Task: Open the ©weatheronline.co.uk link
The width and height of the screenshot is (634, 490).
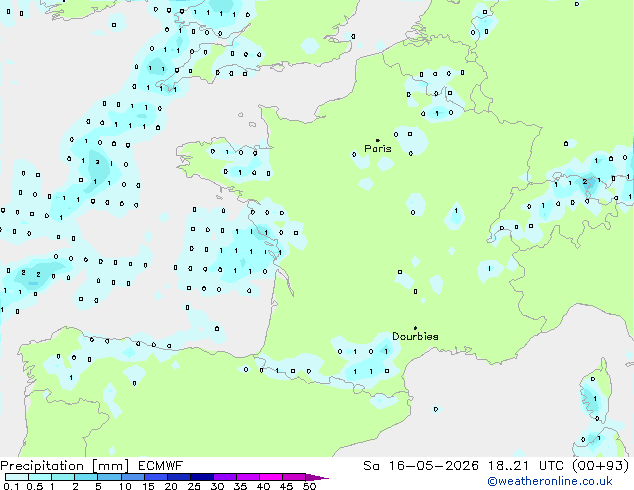Action: click(550, 481)
